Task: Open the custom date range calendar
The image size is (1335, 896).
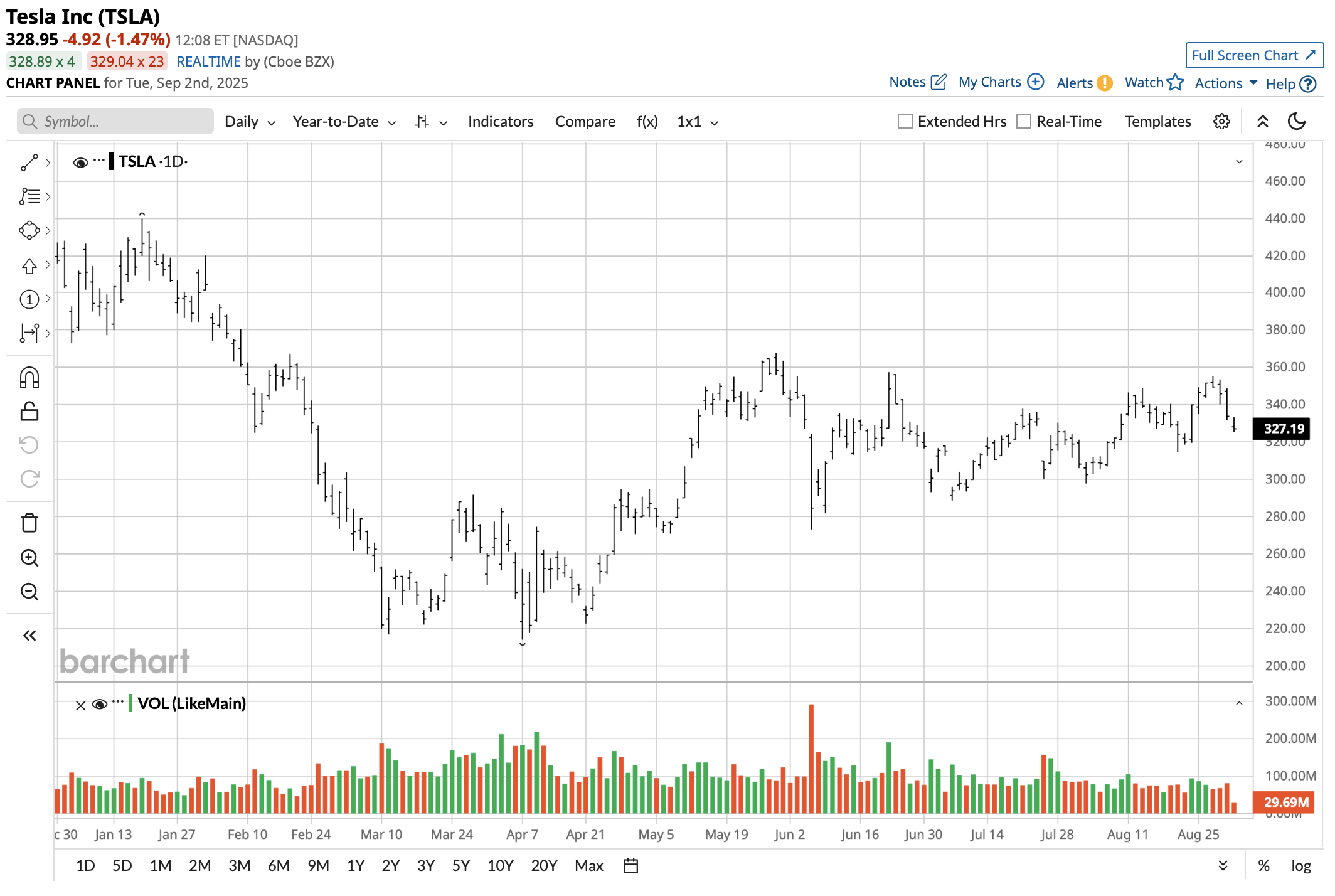Action: pos(630,866)
